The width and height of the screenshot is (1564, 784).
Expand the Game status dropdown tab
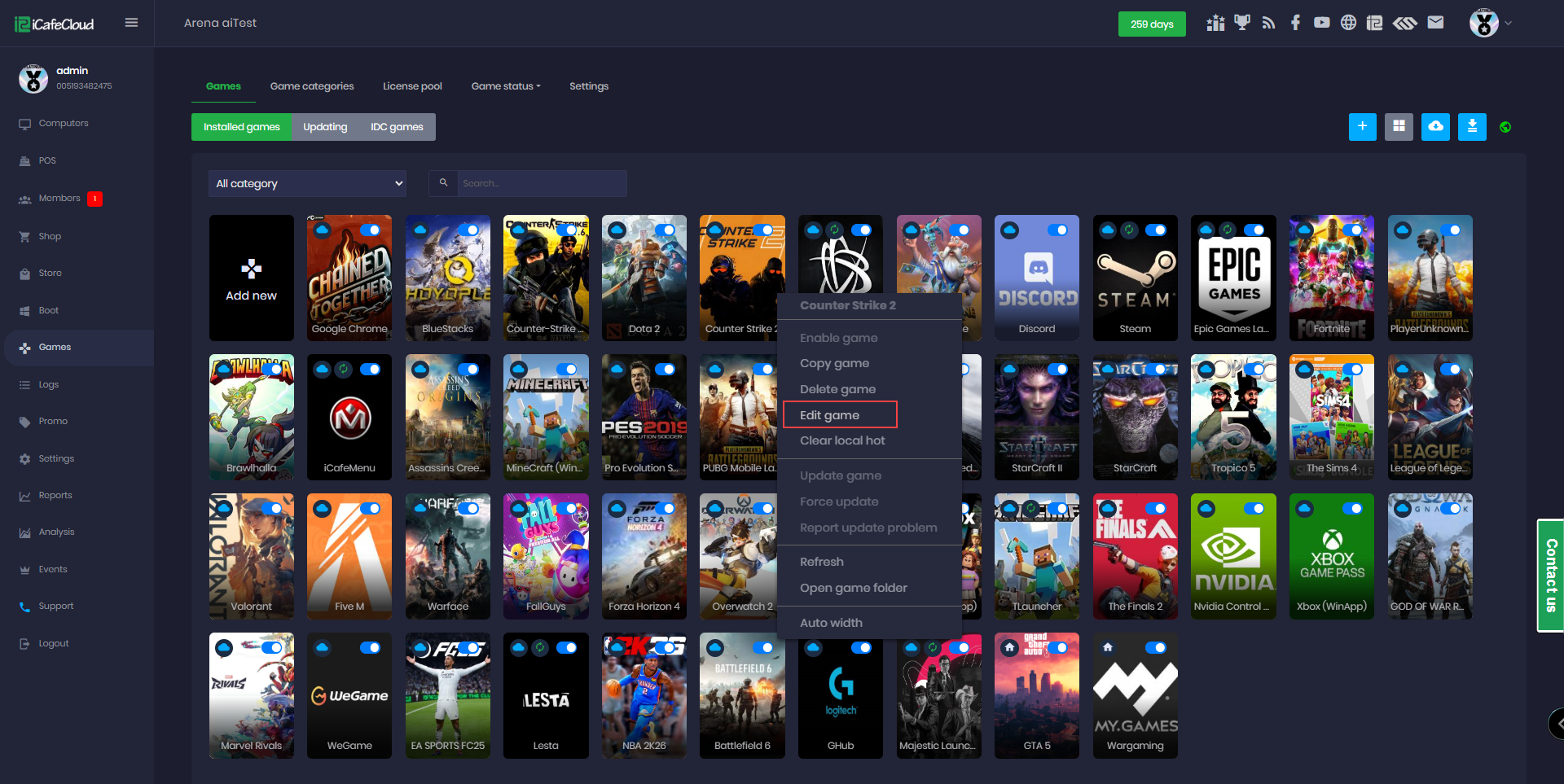[506, 86]
